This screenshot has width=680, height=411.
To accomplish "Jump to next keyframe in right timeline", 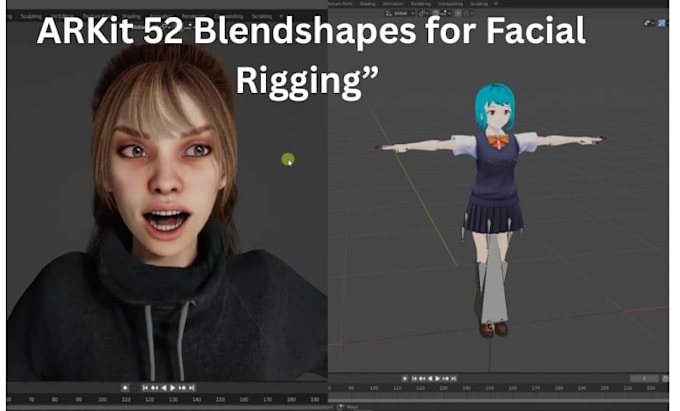I will [x=446, y=378].
